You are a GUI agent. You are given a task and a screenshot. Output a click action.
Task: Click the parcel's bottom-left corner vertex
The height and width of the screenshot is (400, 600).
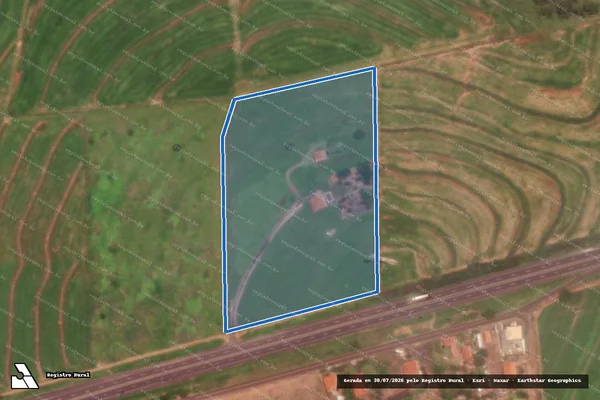(227, 331)
